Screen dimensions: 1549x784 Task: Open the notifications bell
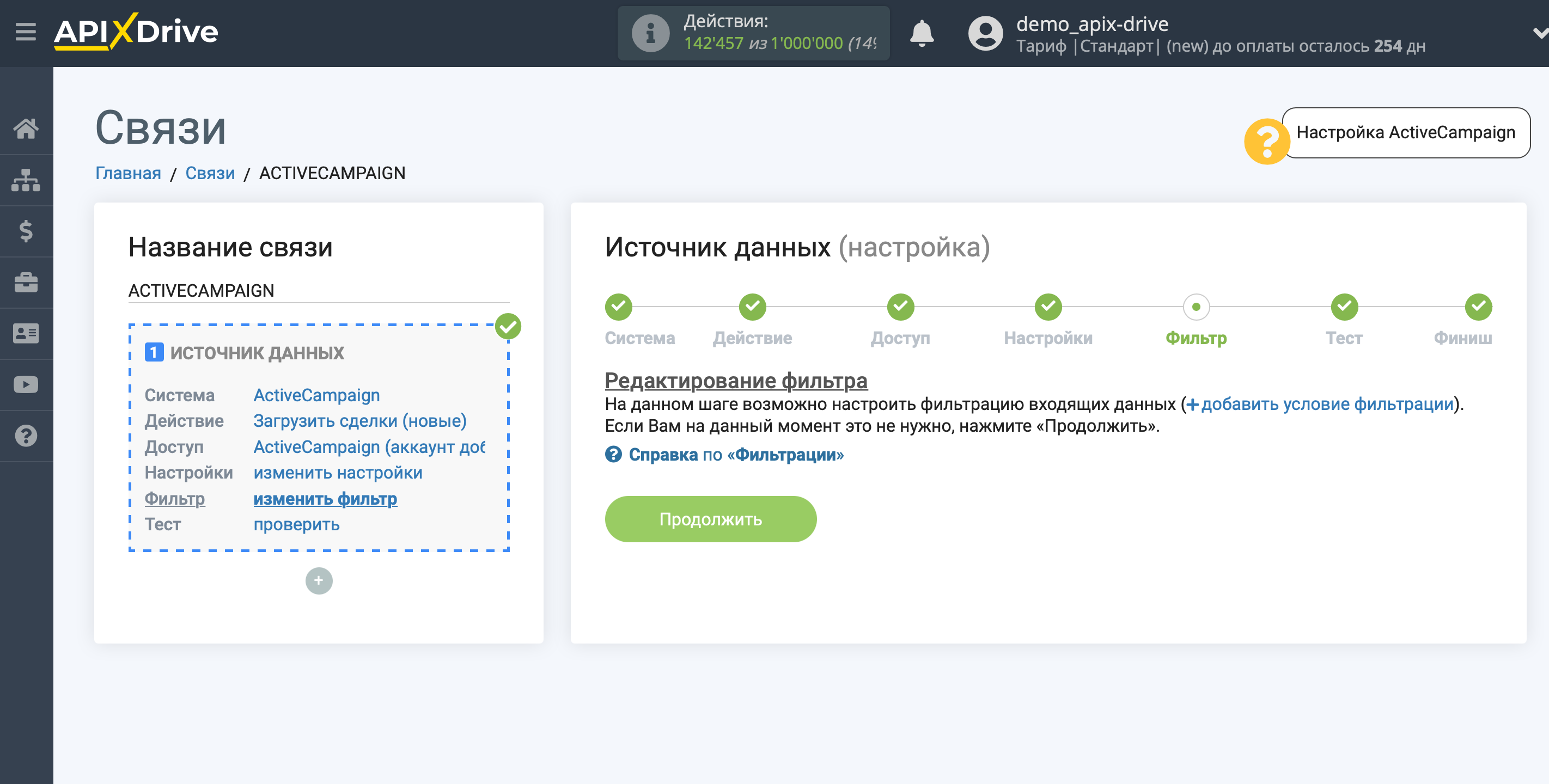(921, 33)
